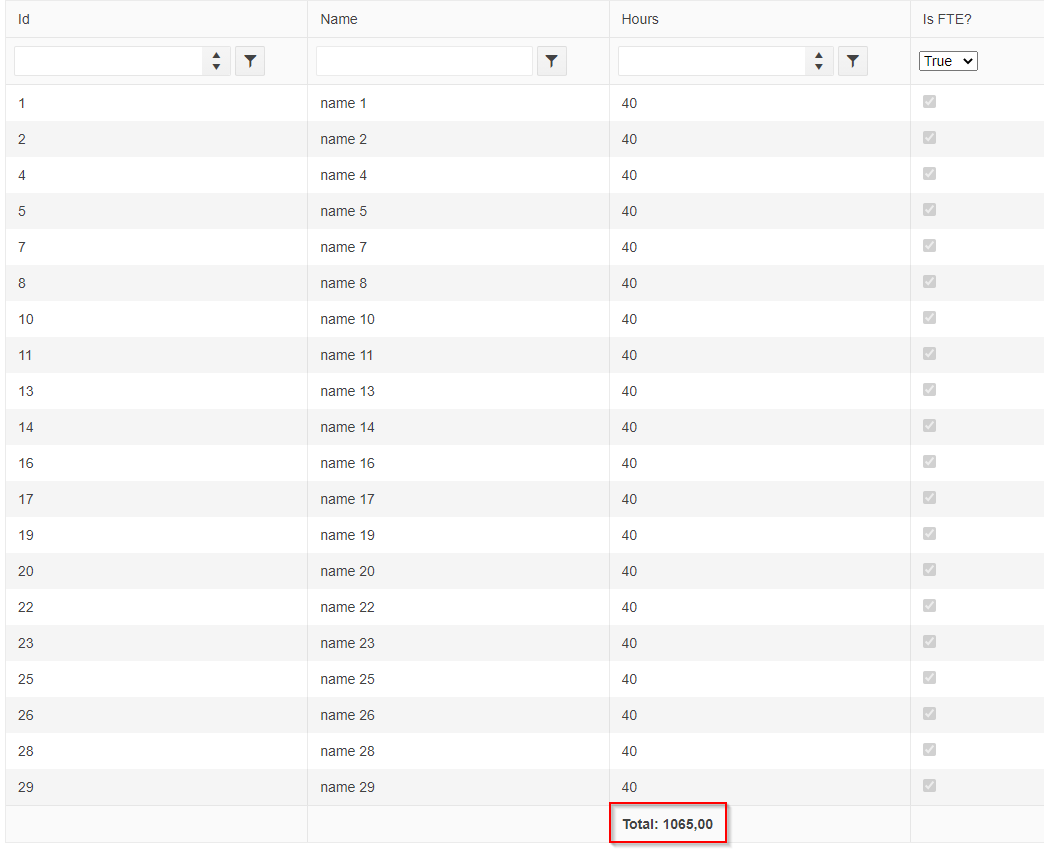Toggle the FTE checkbox for name 8
The width and height of the screenshot is (1044, 863).
[x=929, y=282]
